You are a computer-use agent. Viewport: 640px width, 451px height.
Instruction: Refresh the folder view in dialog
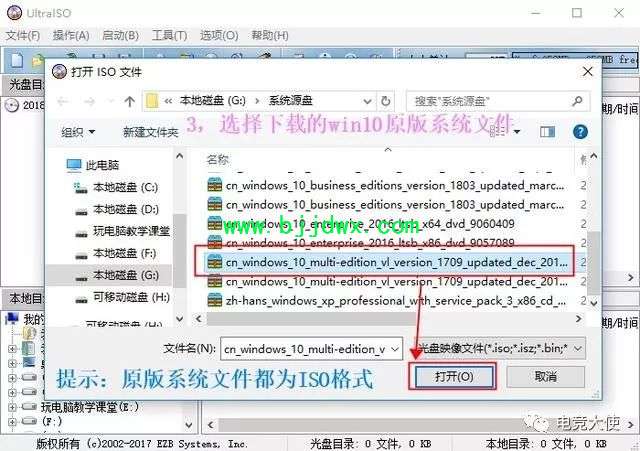(x=385, y=101)
